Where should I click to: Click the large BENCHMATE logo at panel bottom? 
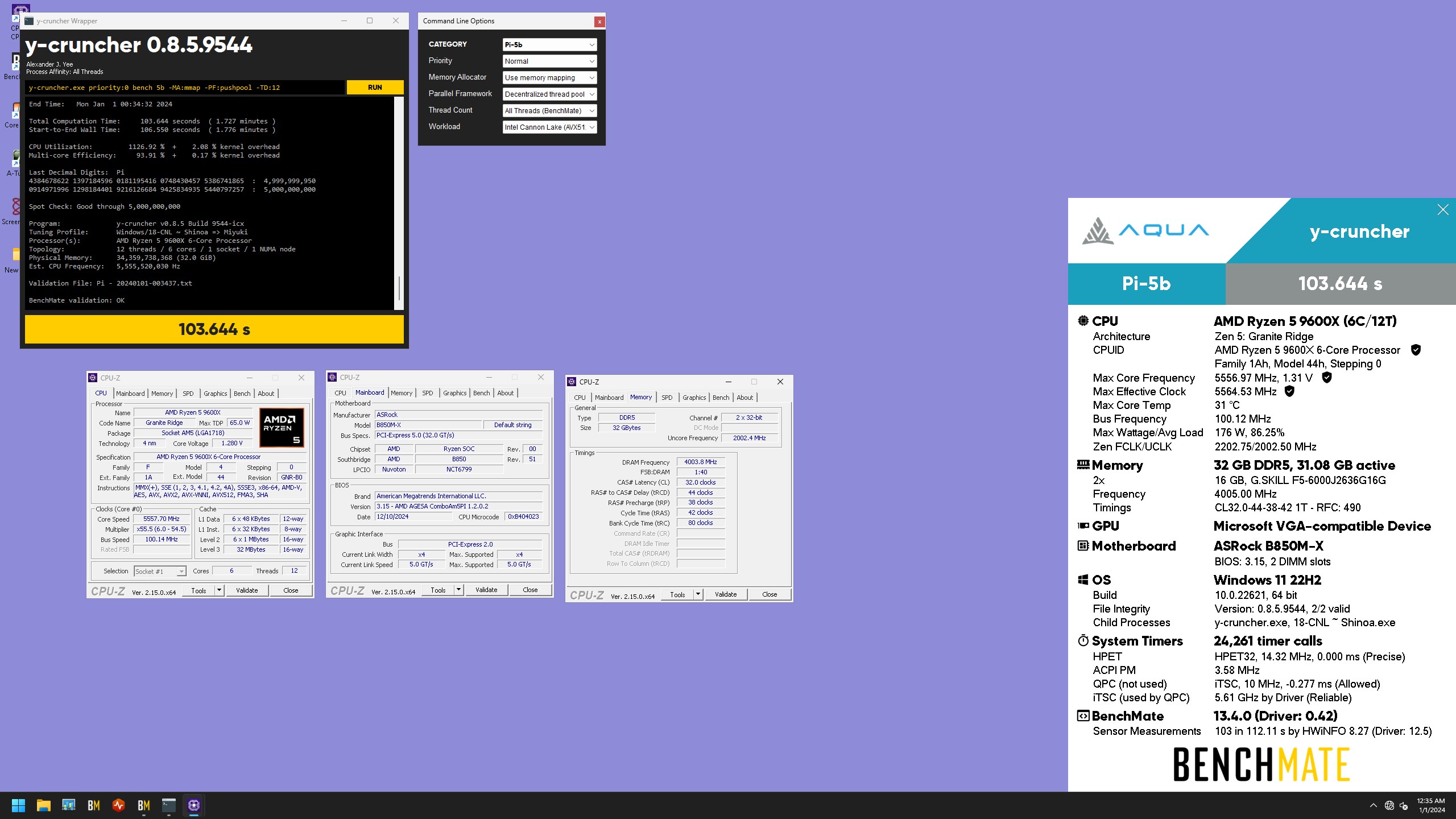point(1261,764)
